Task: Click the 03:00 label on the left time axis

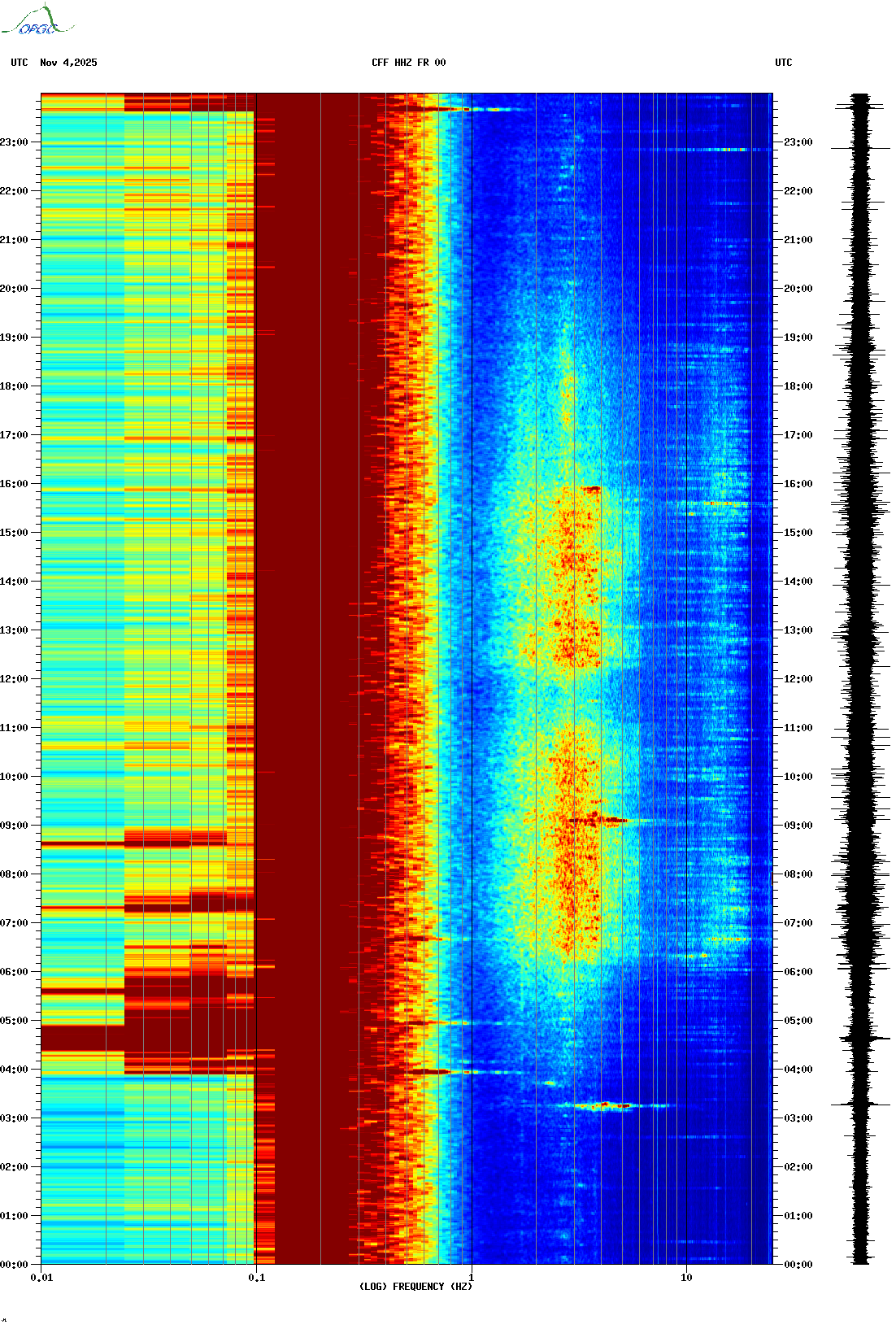Action: click(14, 1118)
